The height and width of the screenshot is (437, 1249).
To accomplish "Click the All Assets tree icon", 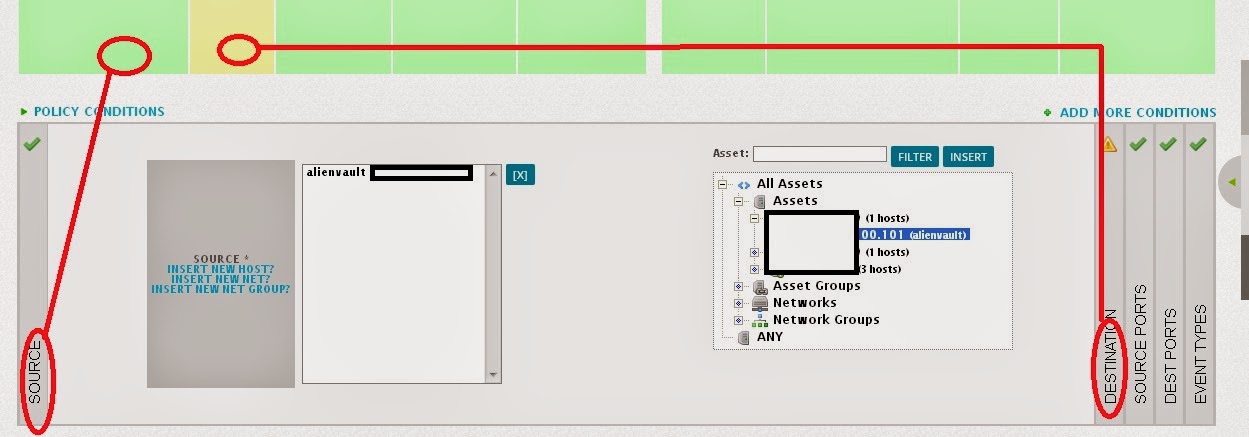I will click(x=743, y=184).
